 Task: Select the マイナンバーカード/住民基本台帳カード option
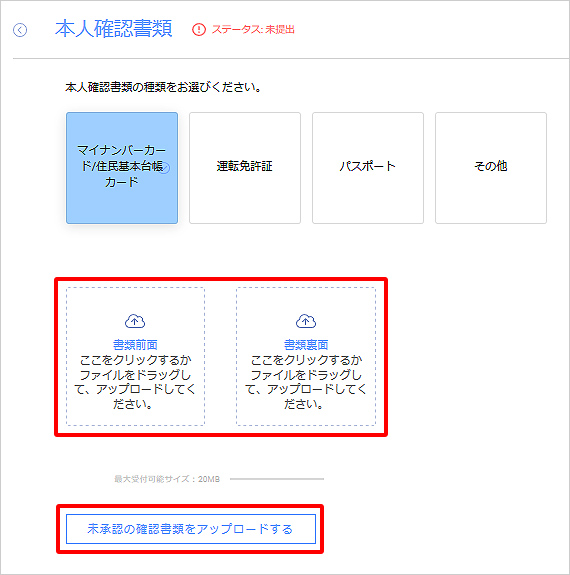(x=122, y=168)
